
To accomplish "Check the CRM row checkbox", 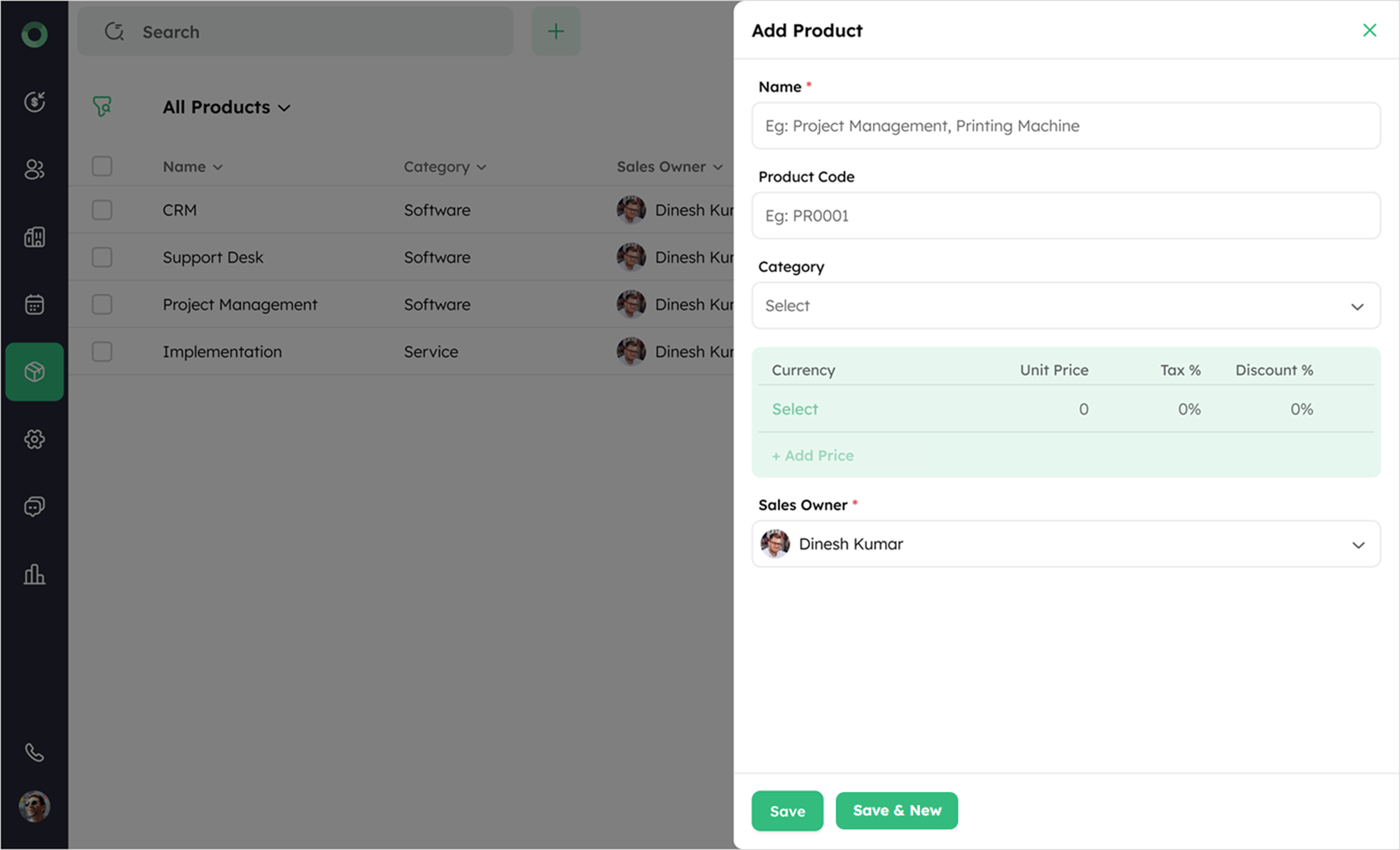I will pyautogui.click(x=102, y=210).
